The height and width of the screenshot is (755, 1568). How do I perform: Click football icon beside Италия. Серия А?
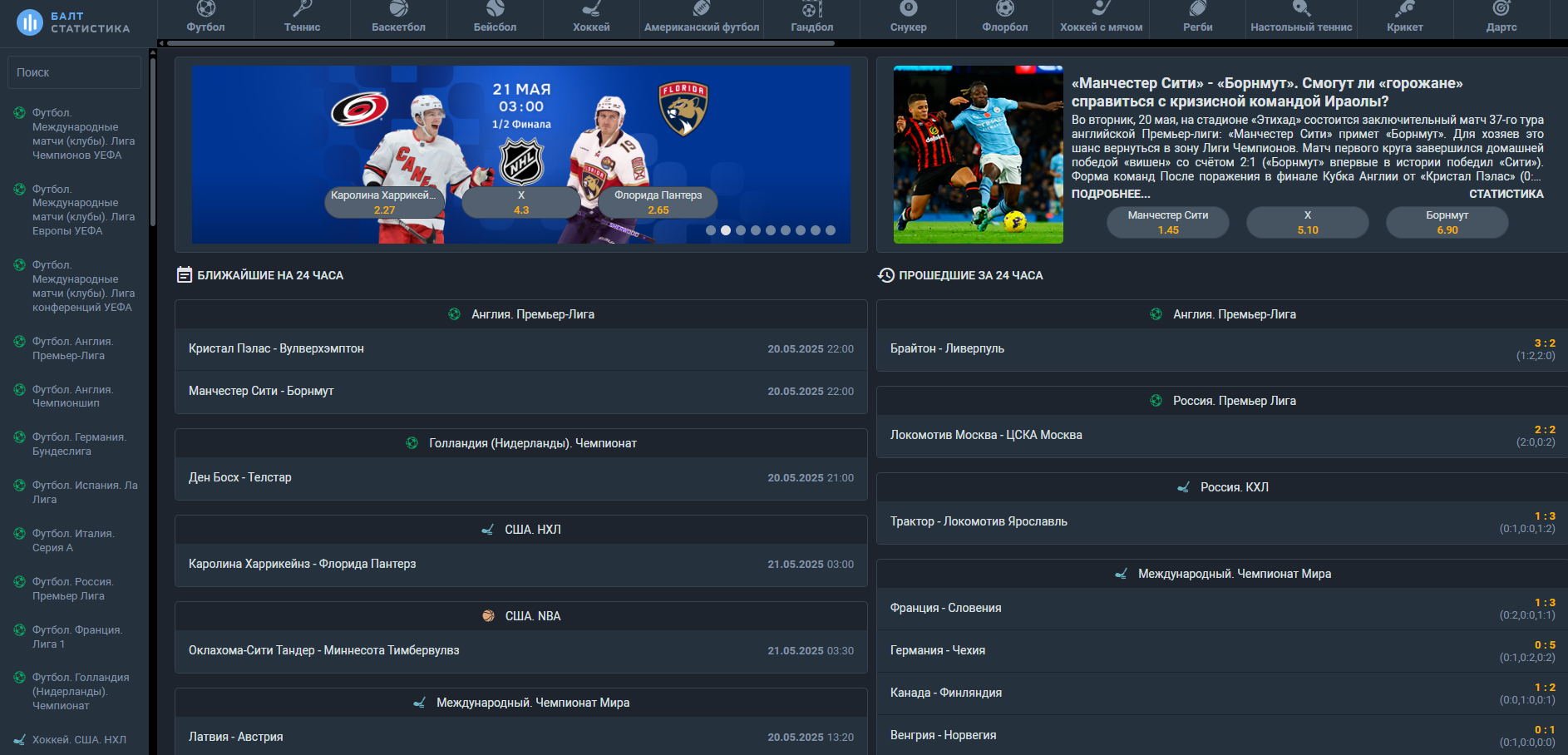pos(19,533)
